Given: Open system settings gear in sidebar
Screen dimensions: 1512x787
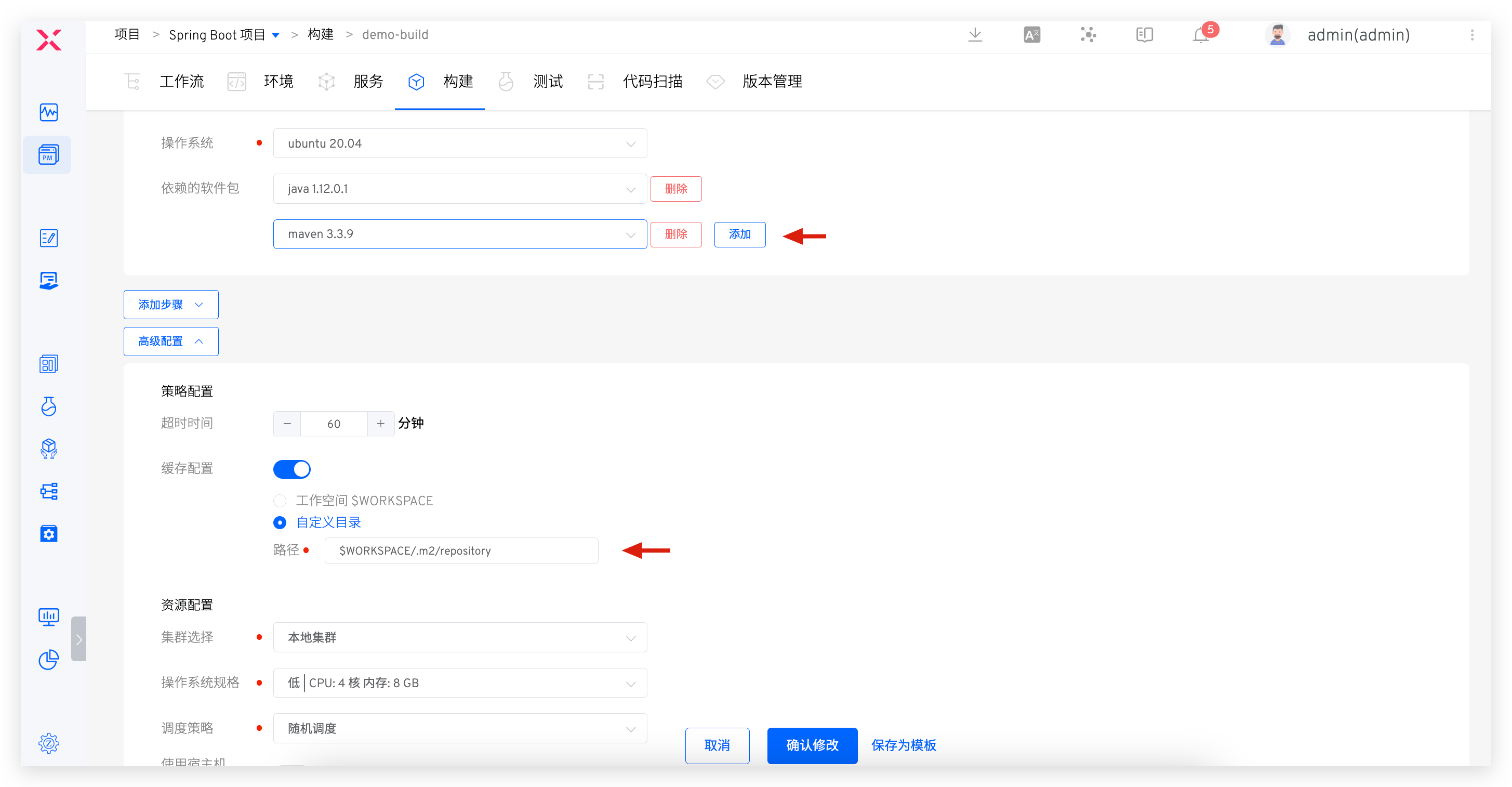Looking at the screenshot, I should pyautogui.click(x=49, y=743).
